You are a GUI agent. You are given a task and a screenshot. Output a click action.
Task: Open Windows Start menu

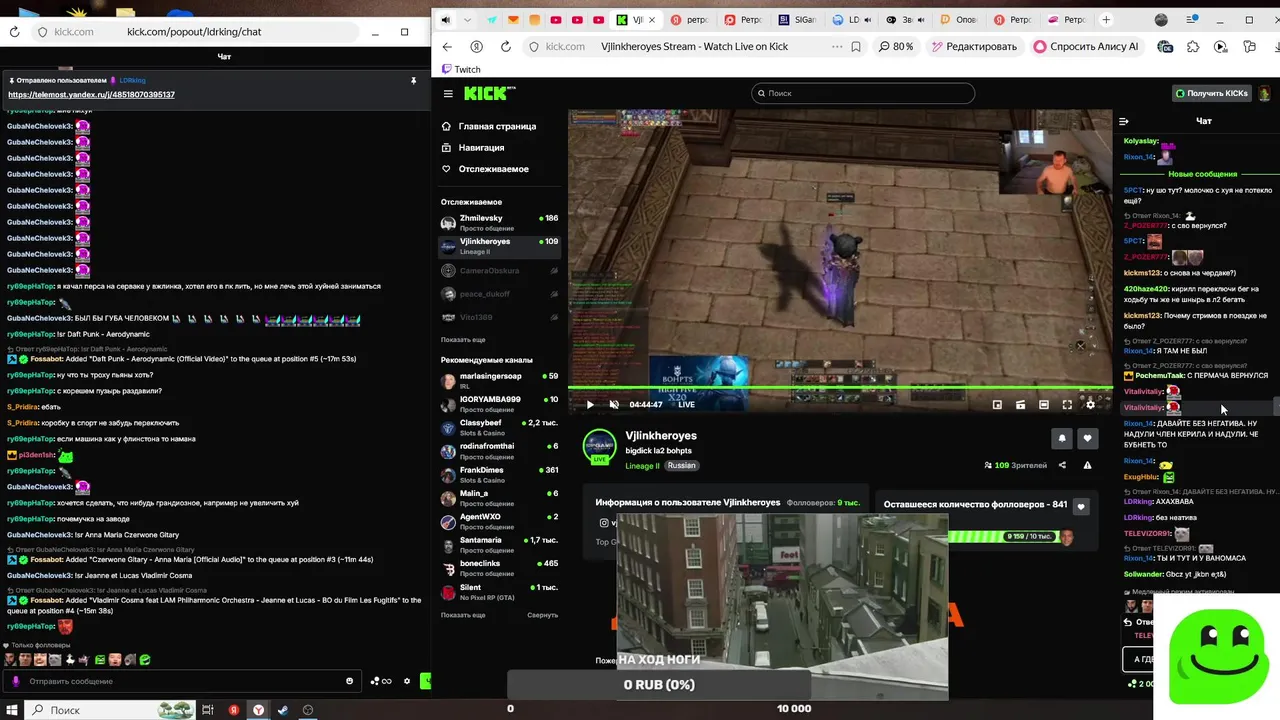pos(11,710)
